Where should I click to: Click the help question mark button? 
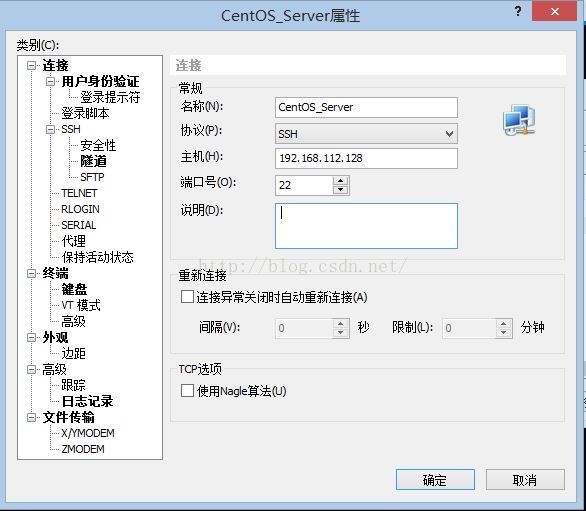pyautogui.click(x=518, y=11)
